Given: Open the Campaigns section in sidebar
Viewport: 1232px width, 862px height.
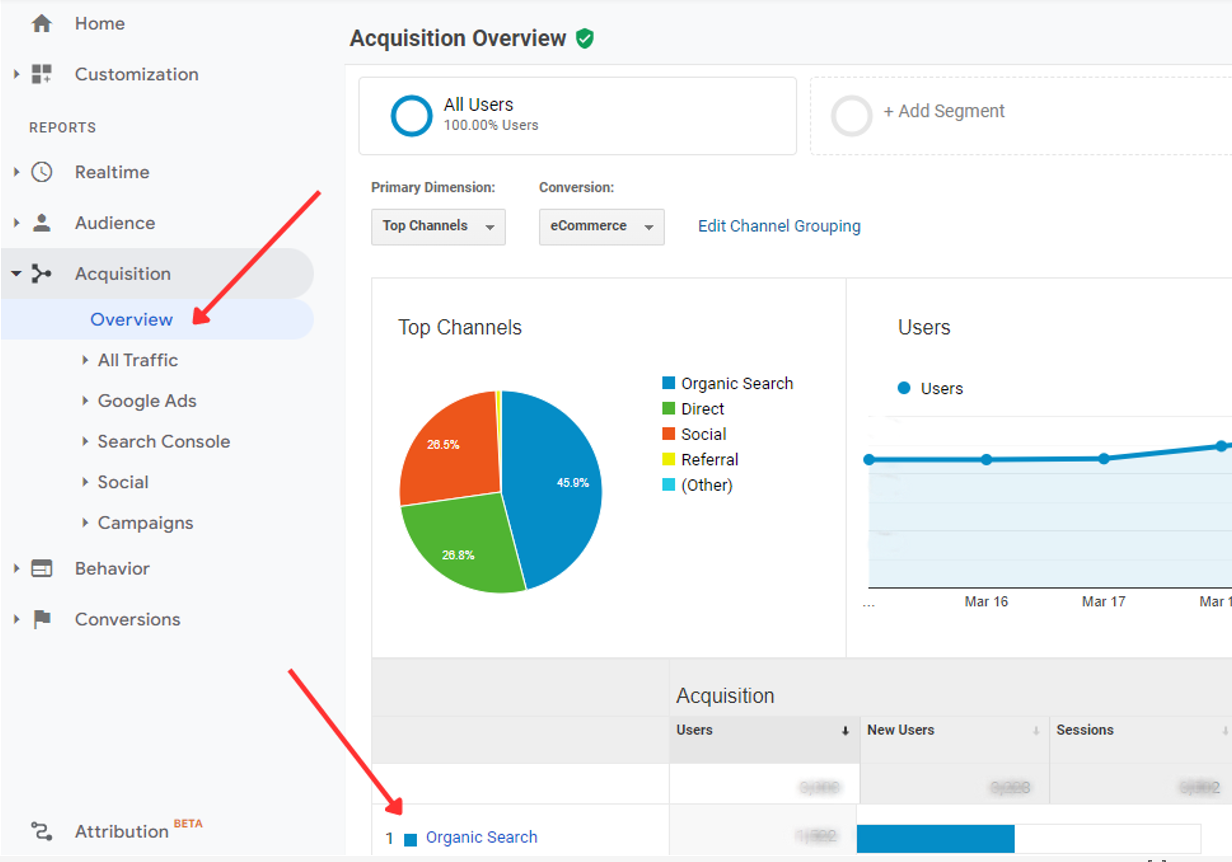Looking at the screenshot, I should pos(145,523).
